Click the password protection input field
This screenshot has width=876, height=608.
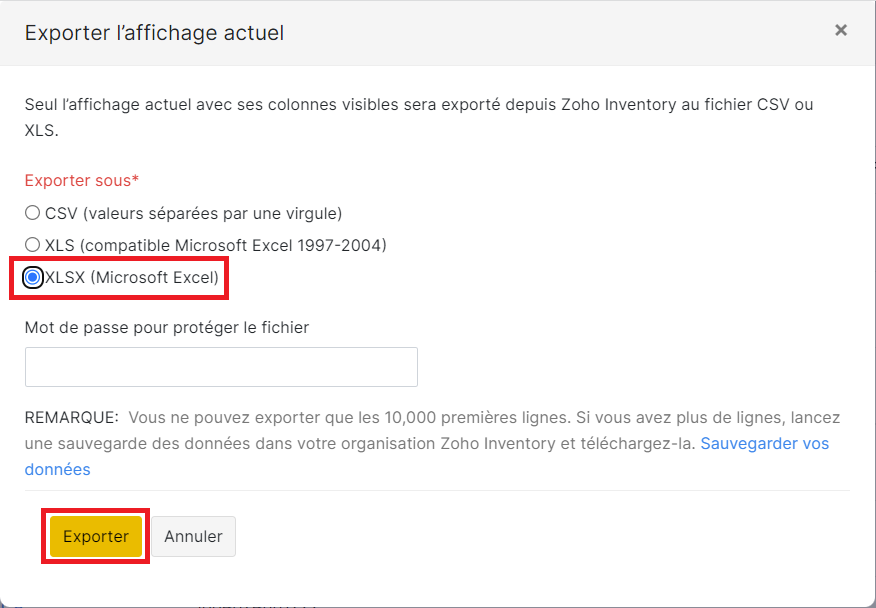click(x=220, y=367)
